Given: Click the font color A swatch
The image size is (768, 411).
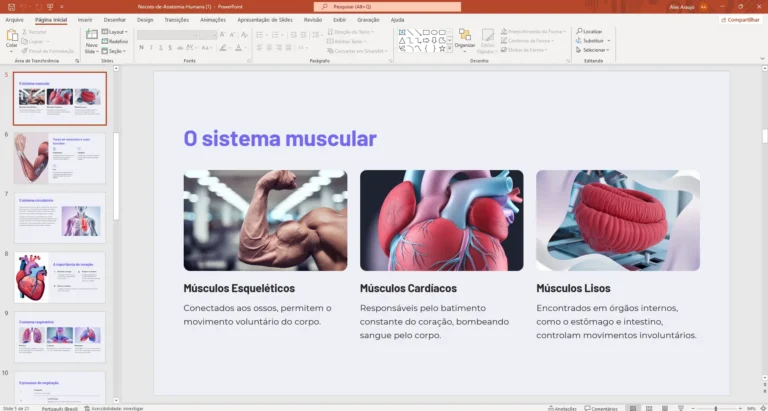Looking at the screenshot, I should pos(238,48).
